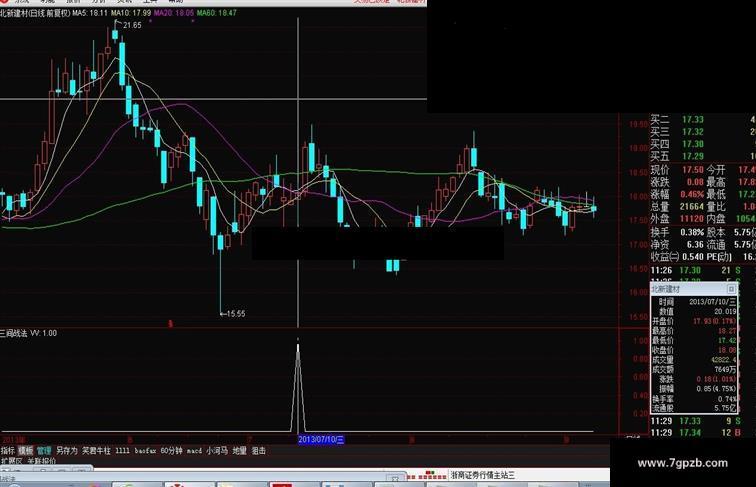Screen dimensions: 756x487
Task: Click the MA10: 17.99 label
Action: pos(131,13)
